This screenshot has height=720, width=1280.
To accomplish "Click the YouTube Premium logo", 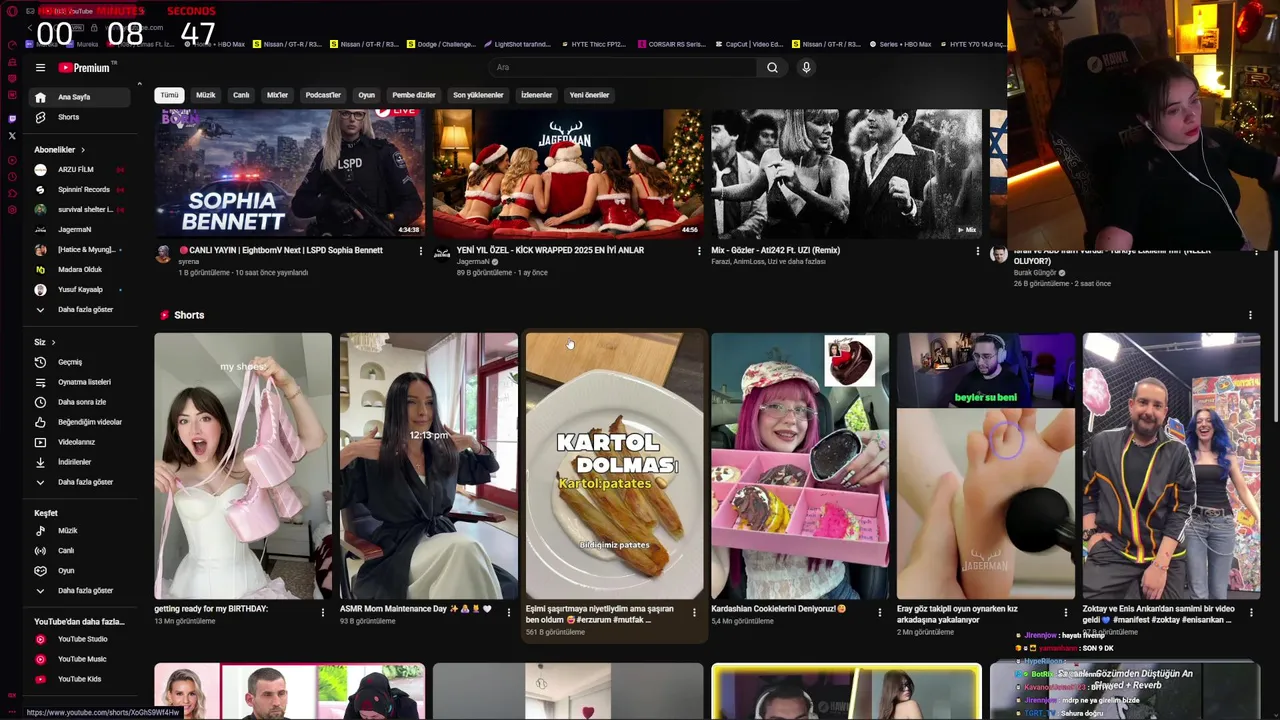I will click(86, 68).
